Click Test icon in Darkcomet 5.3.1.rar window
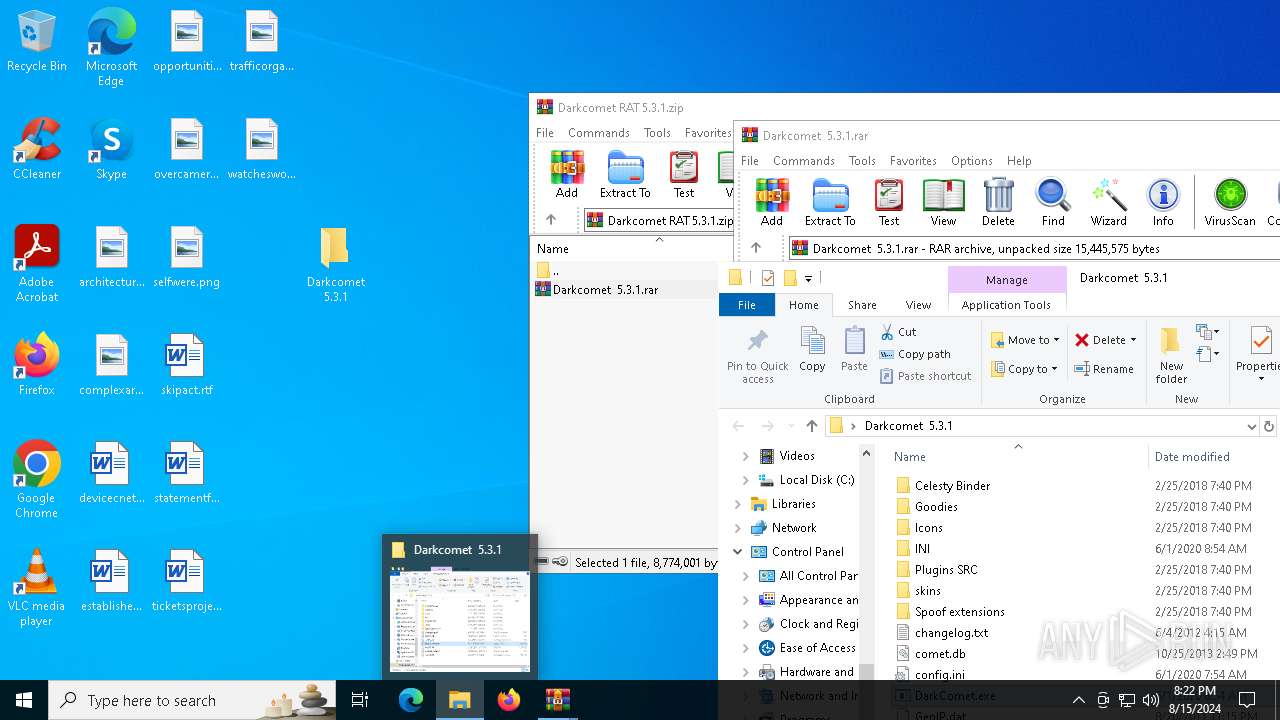 point(888,202)
